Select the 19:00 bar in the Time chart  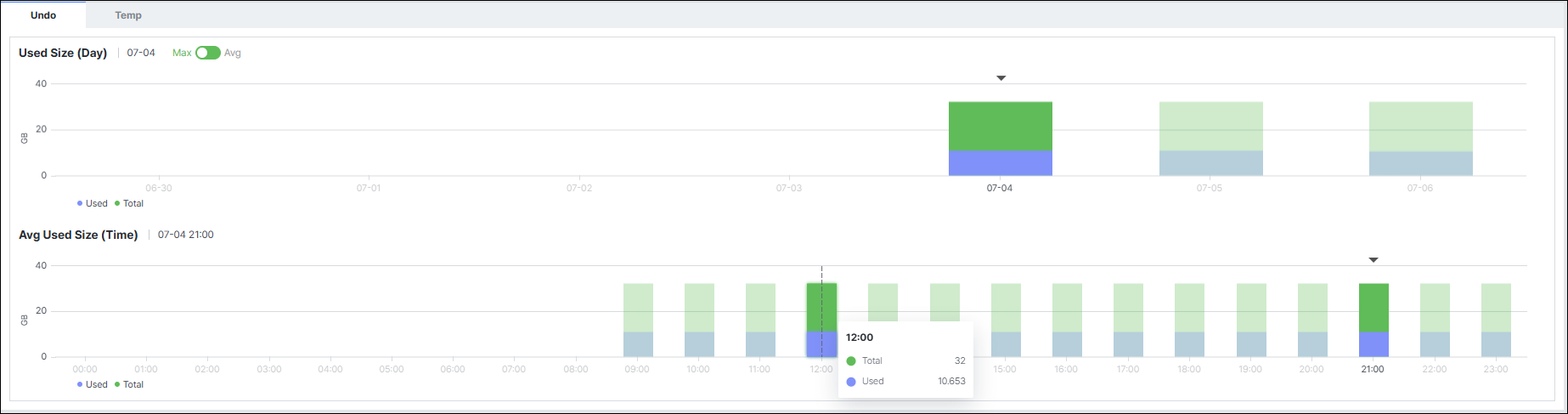1251,320
